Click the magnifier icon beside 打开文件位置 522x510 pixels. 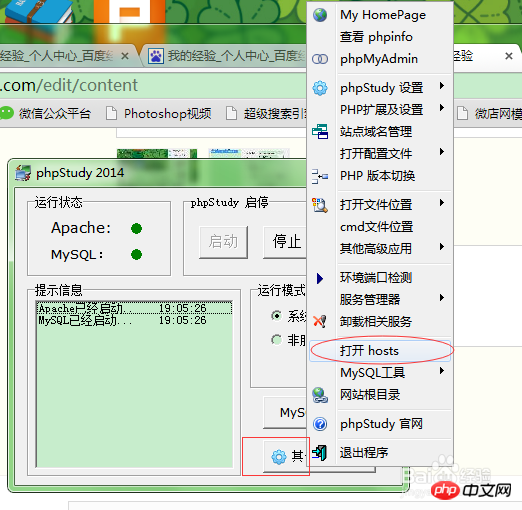pyautogui.click(x=320, y=205)
